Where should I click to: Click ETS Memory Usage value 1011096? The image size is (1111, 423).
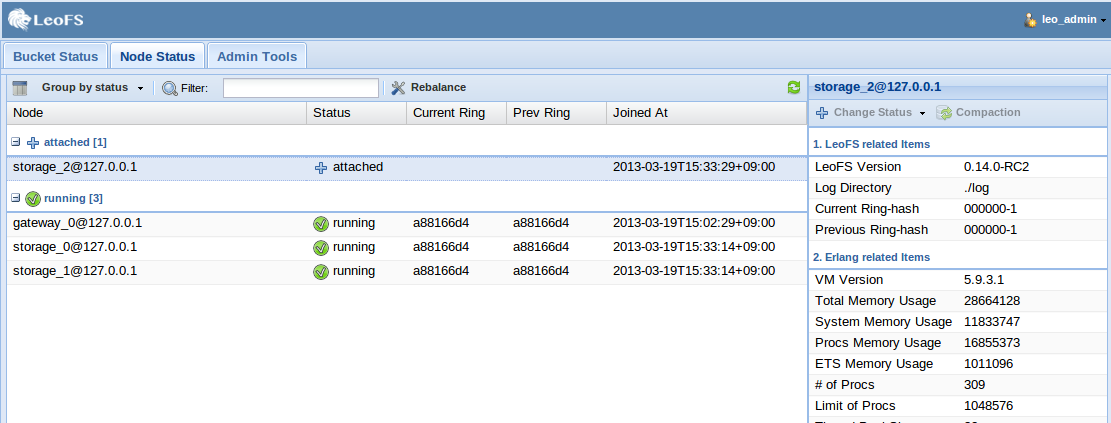tap(988, 364)
